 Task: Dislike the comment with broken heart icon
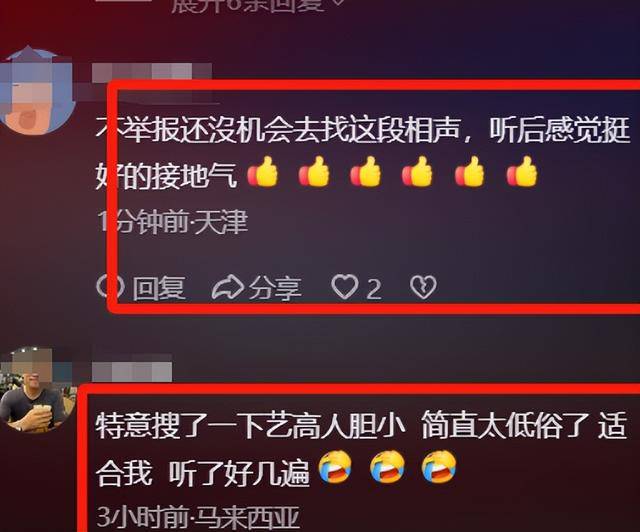pyautogui.click(x=423, y=287)
